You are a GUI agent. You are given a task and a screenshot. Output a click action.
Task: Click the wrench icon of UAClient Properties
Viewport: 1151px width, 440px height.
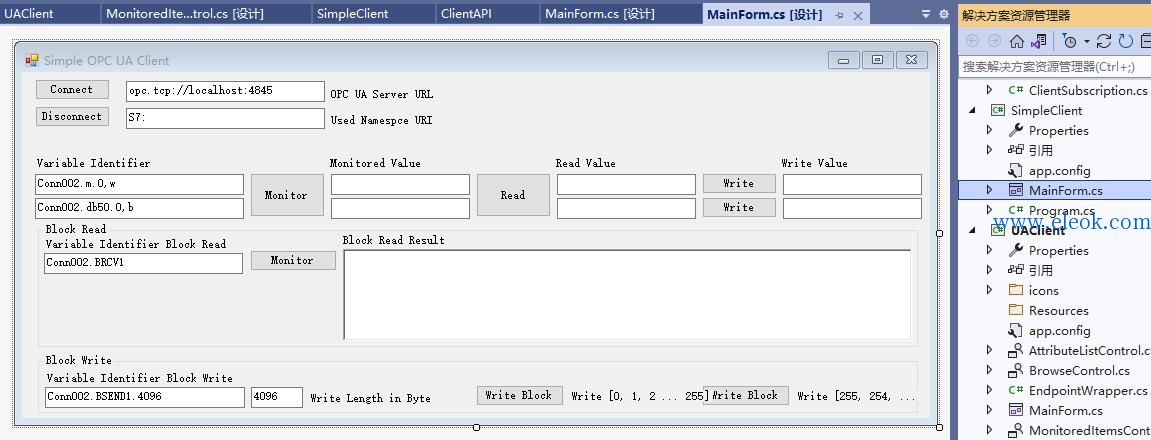[1016, 250]
